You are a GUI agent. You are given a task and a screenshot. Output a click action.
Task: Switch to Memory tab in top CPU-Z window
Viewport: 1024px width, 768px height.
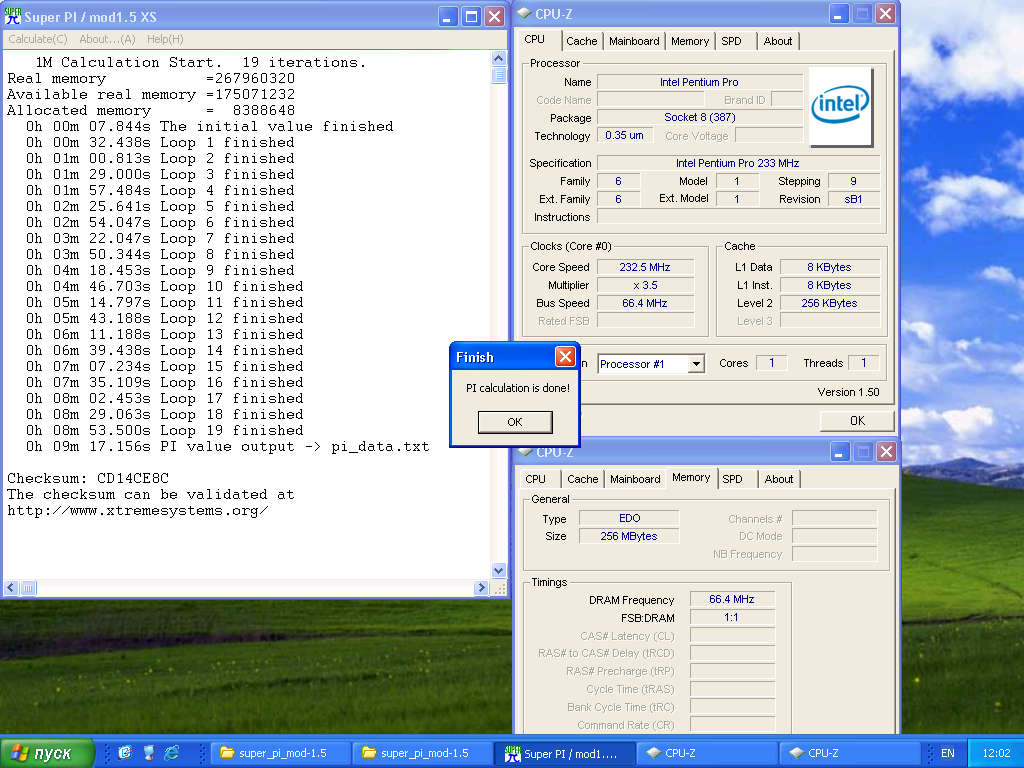click(x=690, y=41)
